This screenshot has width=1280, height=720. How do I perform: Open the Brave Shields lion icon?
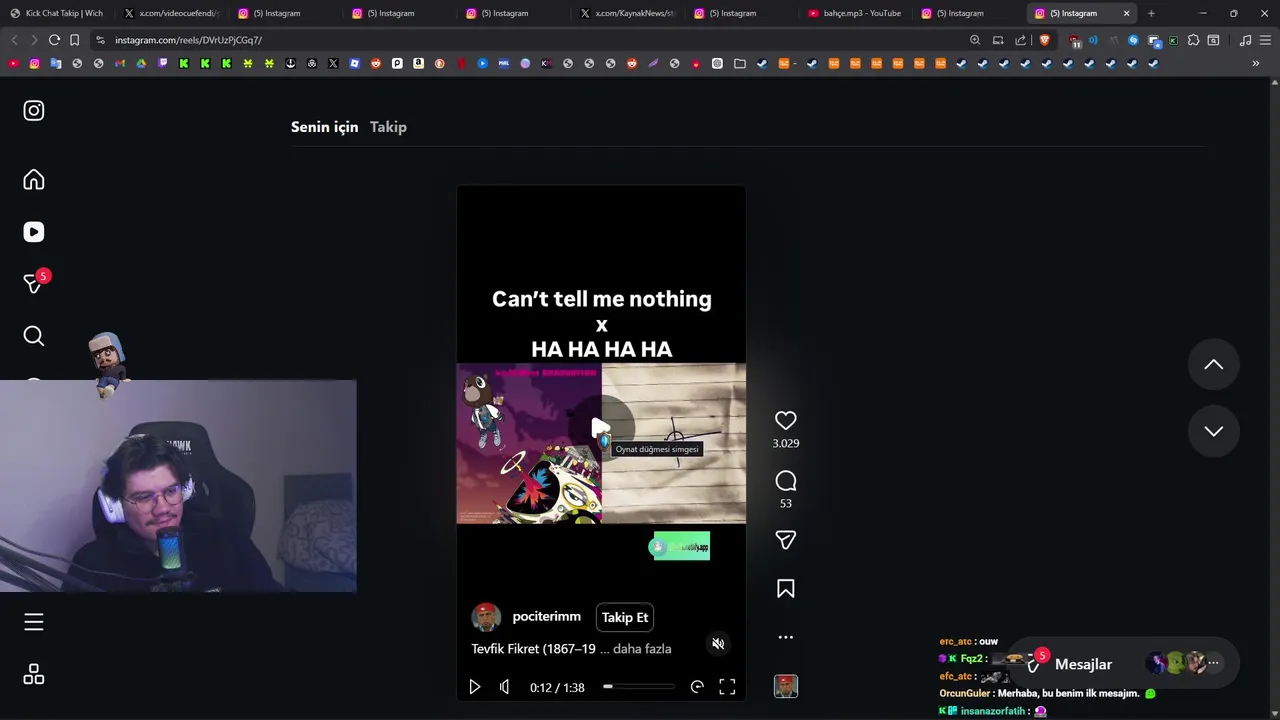1045,40
